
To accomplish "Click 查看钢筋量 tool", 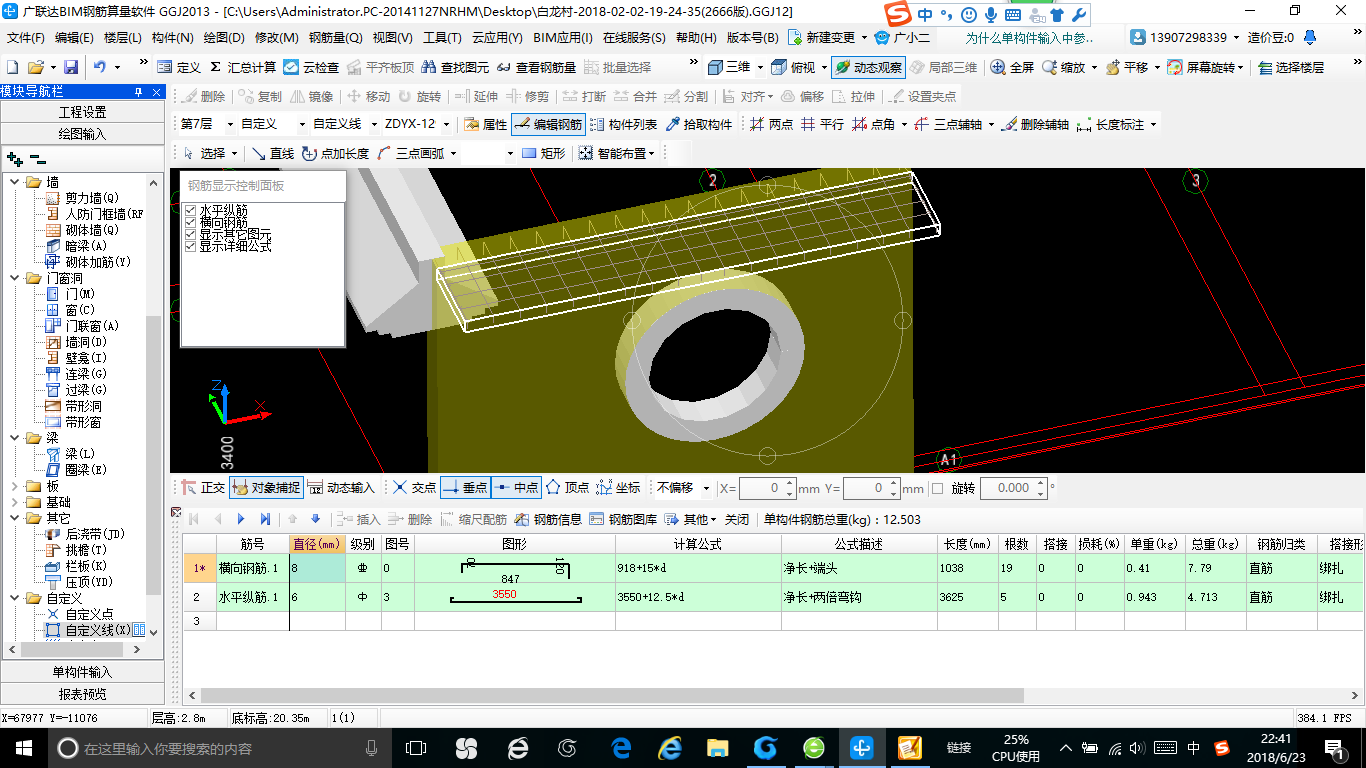I will click(x=535, y=67).
